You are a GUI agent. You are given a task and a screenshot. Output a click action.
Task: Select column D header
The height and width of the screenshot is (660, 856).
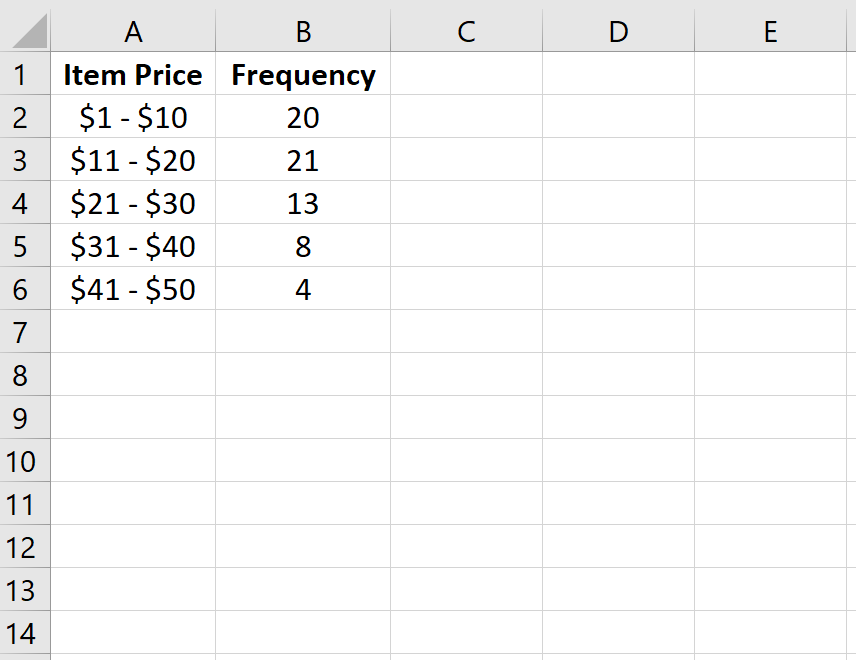point(618,31)
